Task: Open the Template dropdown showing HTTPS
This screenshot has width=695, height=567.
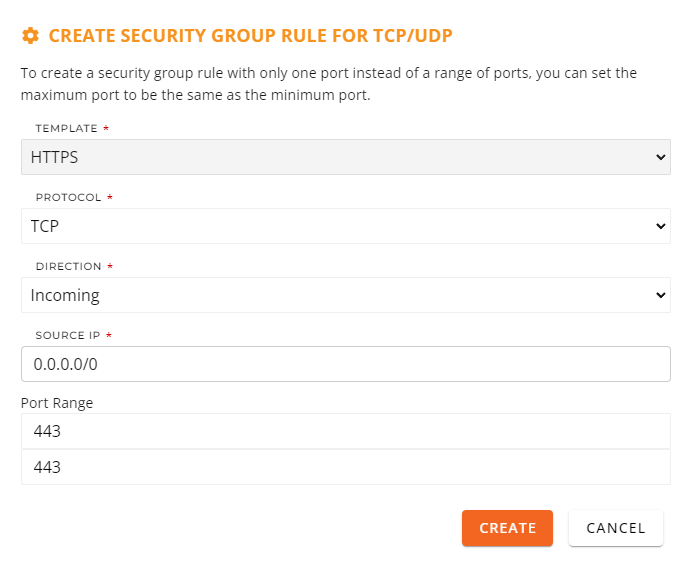Action: [346, 157]
